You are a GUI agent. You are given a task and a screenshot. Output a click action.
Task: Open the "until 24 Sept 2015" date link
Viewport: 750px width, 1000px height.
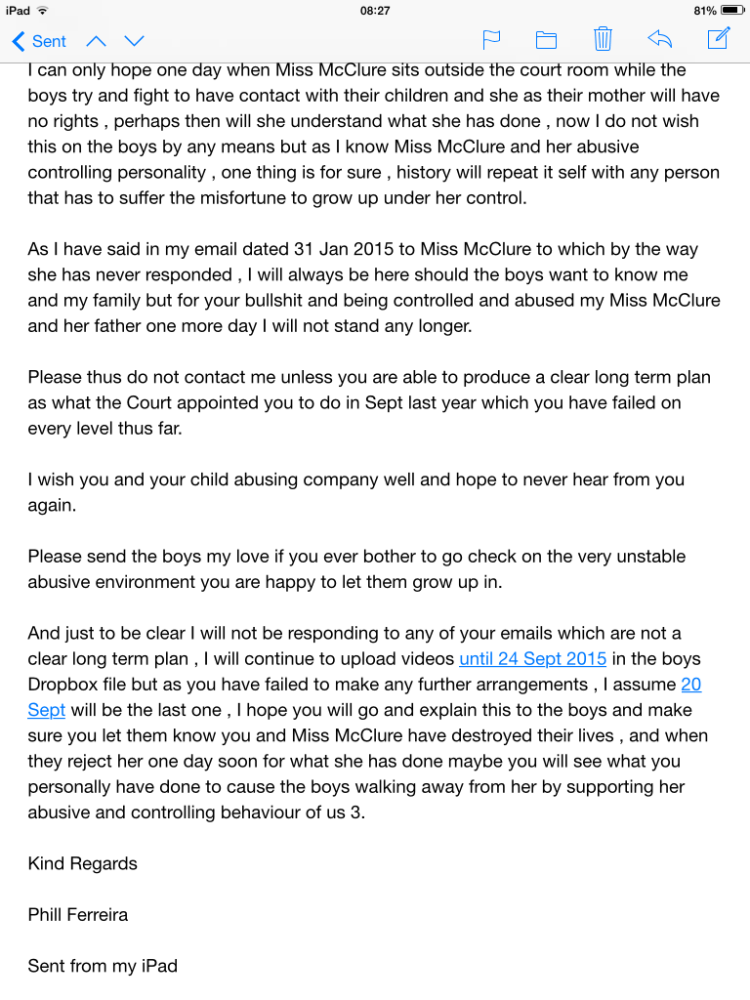[532, 659]
